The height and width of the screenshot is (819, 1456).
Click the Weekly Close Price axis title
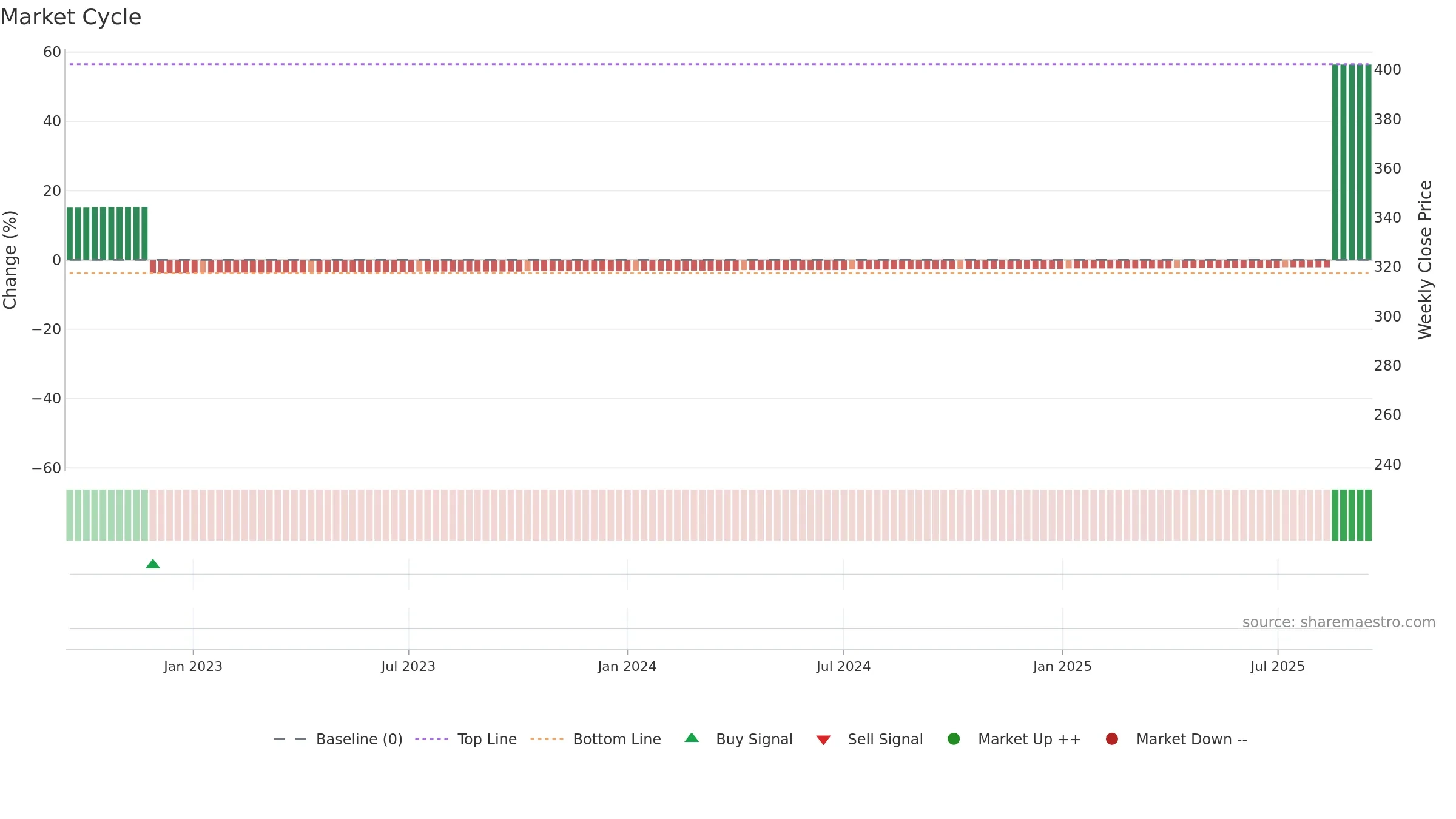[1425, 260]
